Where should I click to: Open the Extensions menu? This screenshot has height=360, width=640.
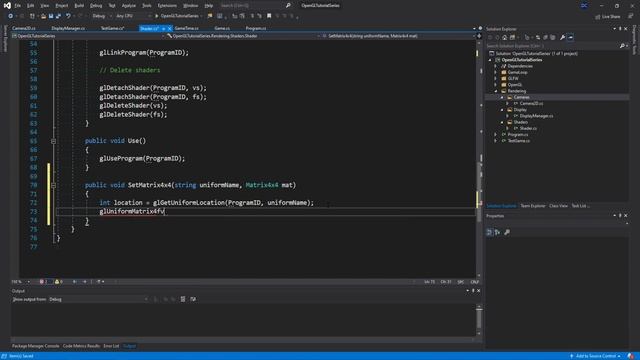(x=167, y=6)
